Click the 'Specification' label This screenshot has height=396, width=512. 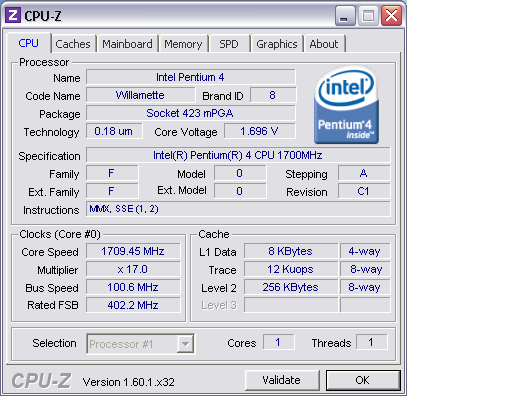pyautogui.click(x=49, y=156)
